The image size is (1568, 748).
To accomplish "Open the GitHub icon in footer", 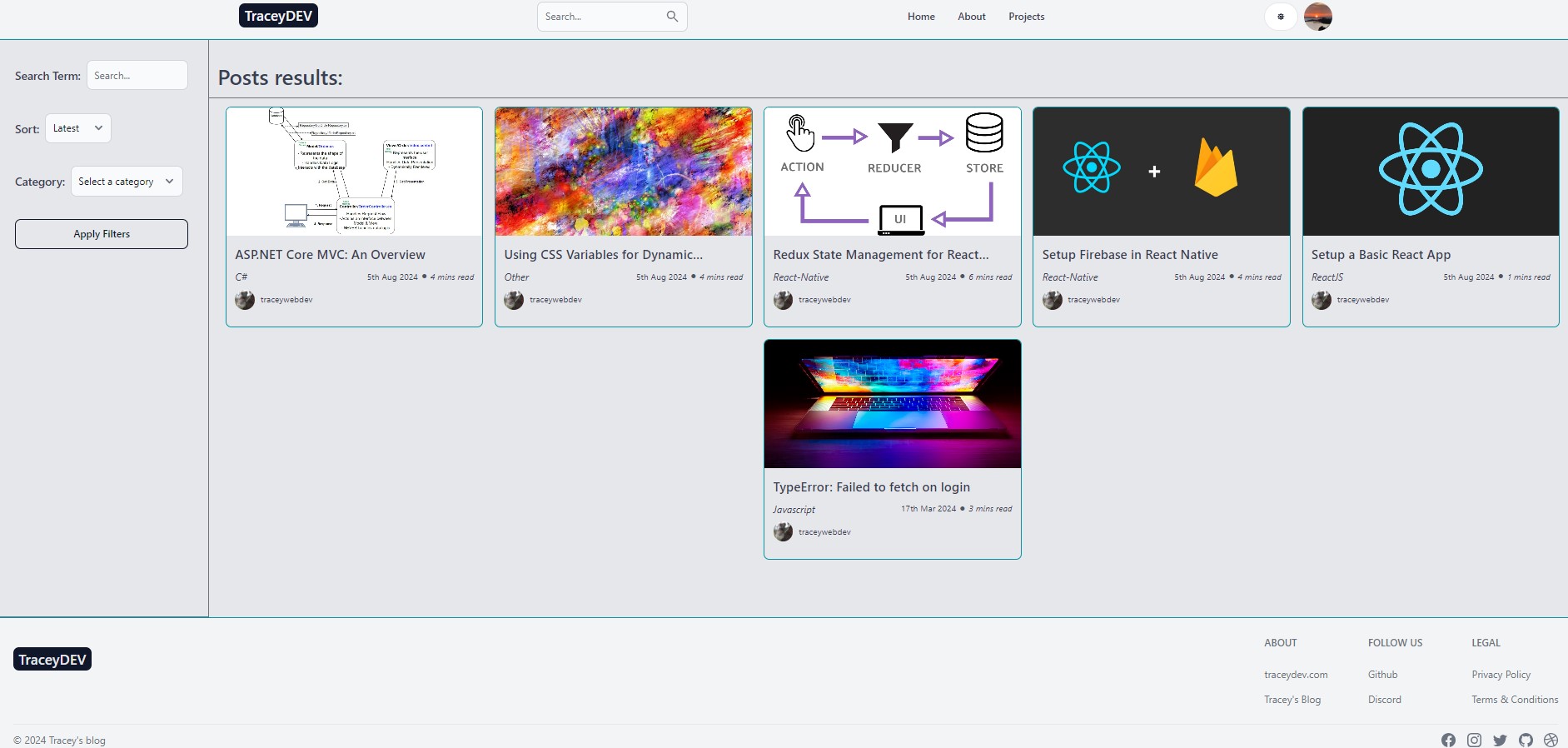I will coord(1526,740).
